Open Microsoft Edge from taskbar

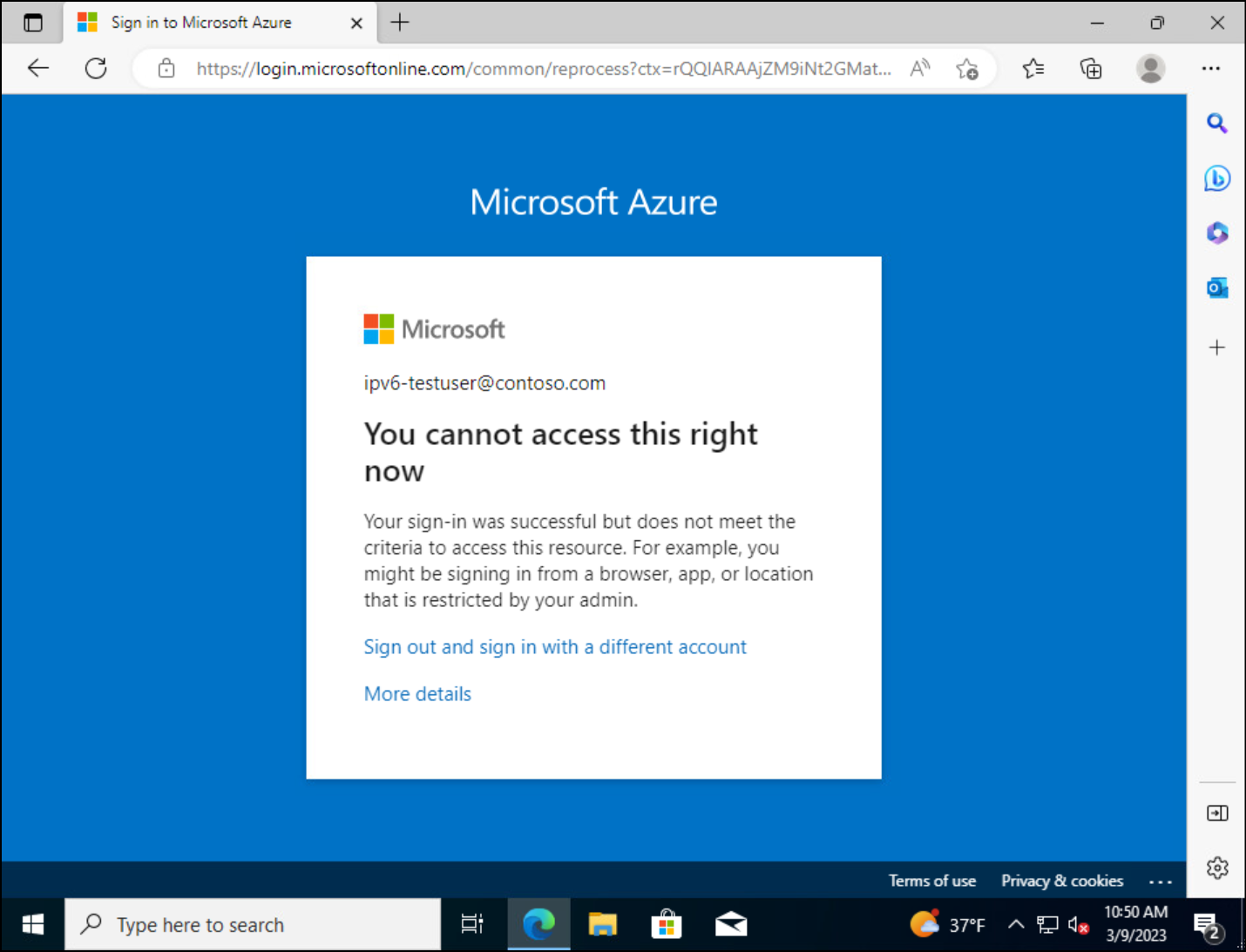click(538, 925)
